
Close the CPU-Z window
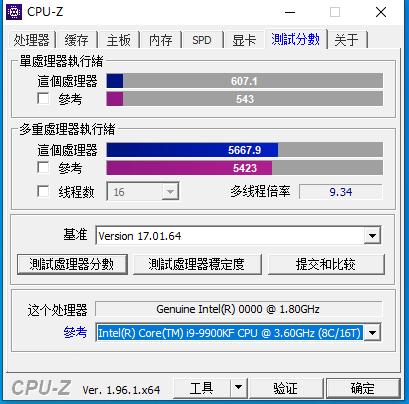(x=381, y=12)
